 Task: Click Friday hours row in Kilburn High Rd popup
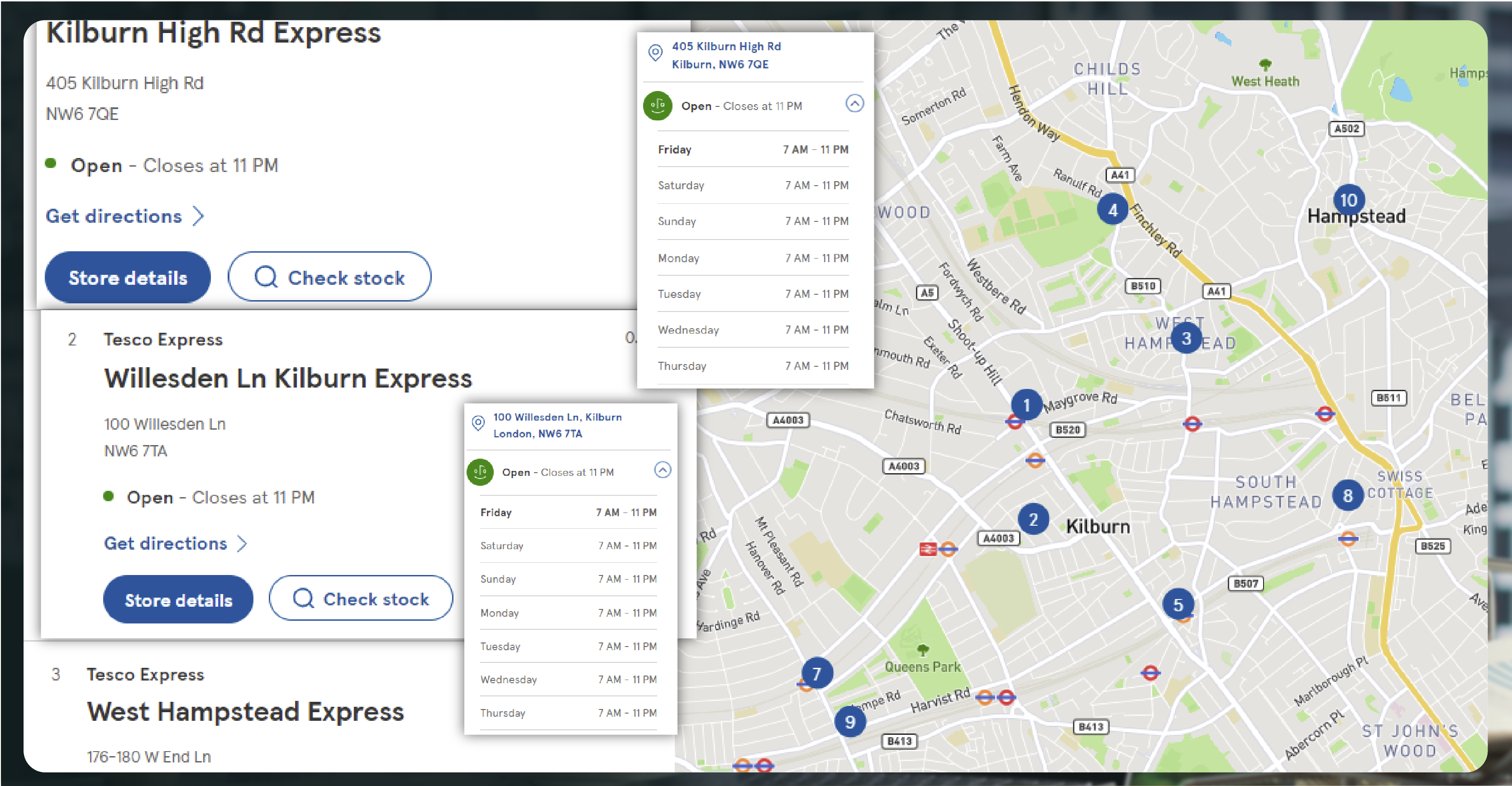coord(753,149)
